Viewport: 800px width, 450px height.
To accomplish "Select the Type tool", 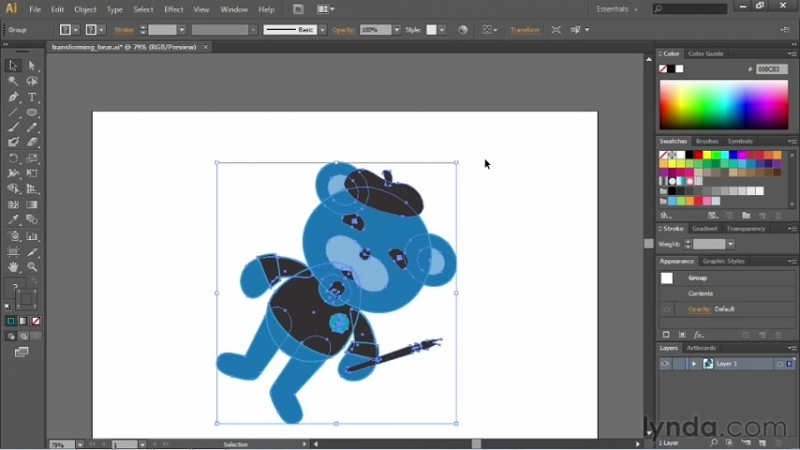I will point(32,97).
